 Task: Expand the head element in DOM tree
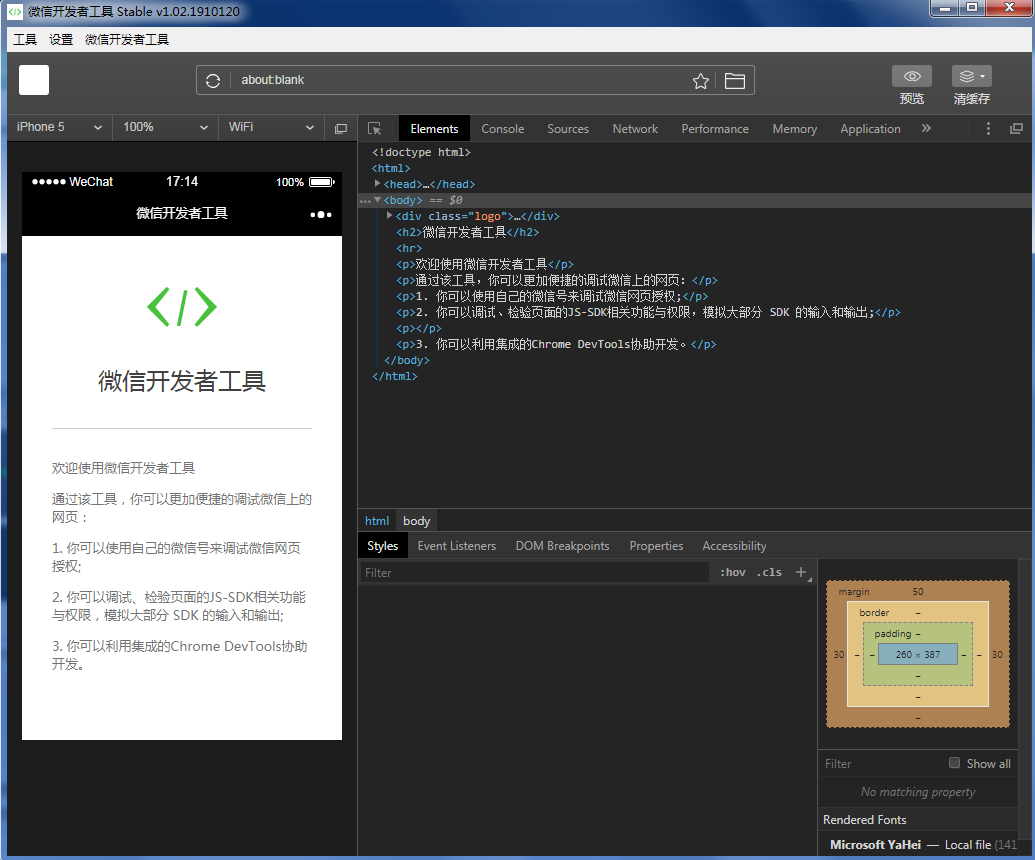coord(378,184)
